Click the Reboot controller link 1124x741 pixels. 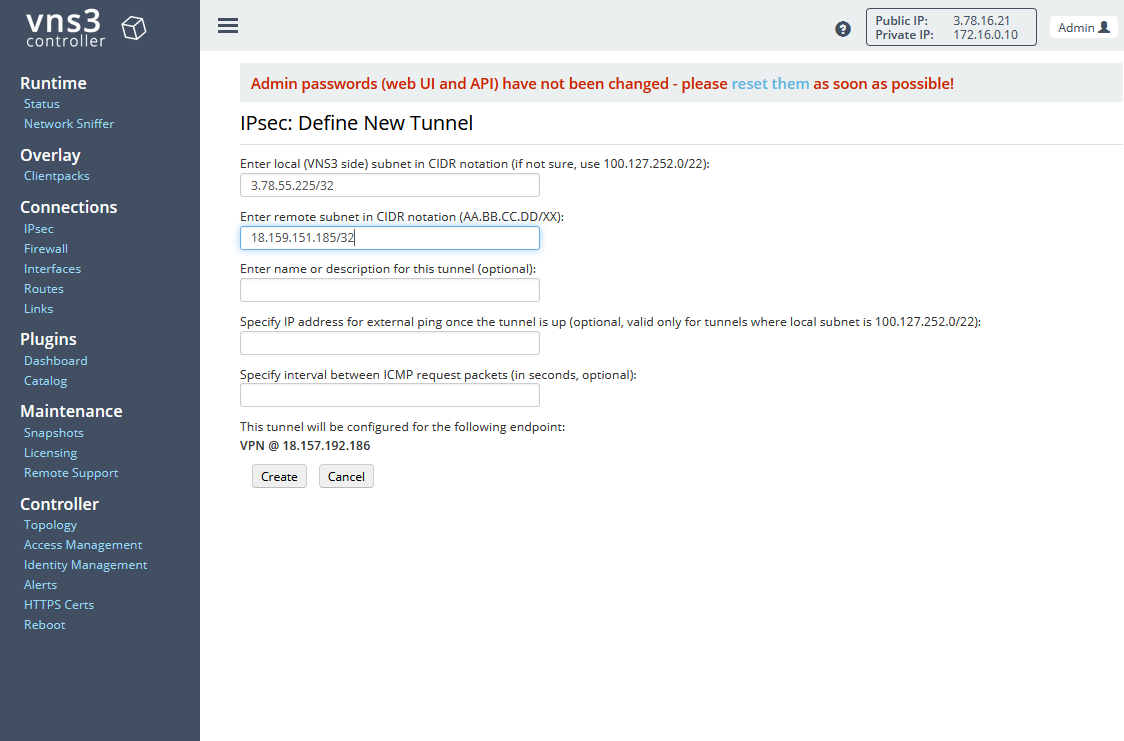(x=44, y=624)
